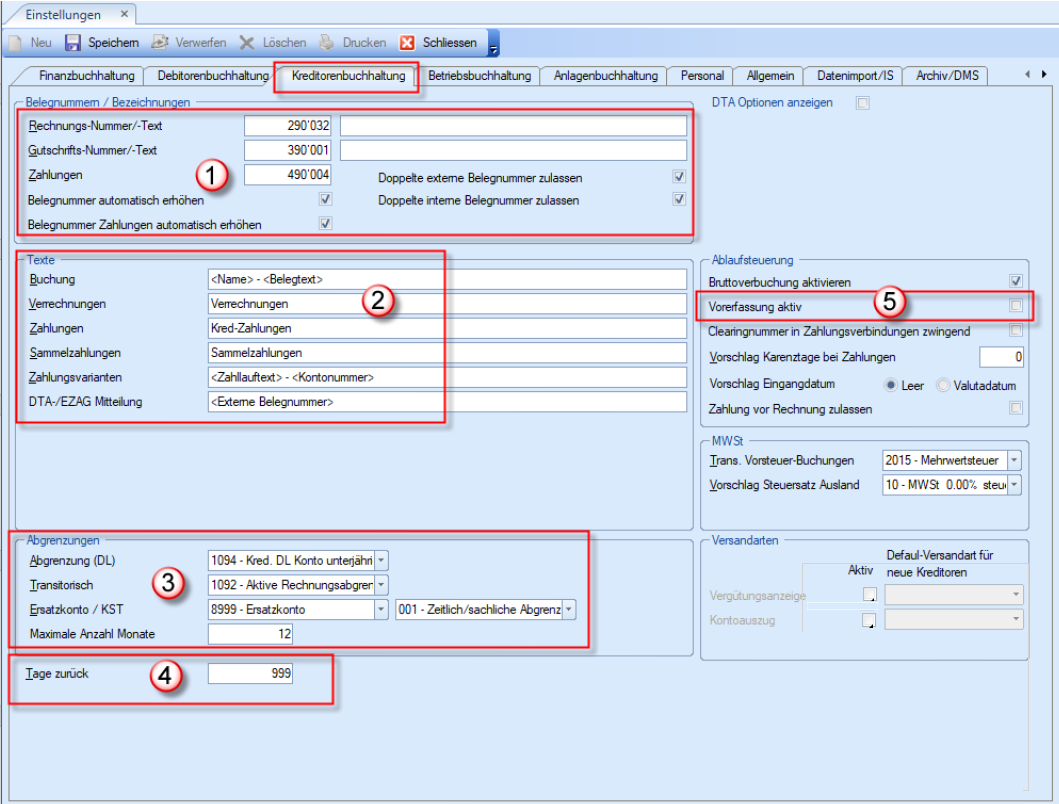
Task: Click the Tage zurück input field
Action: click(251, 674)
